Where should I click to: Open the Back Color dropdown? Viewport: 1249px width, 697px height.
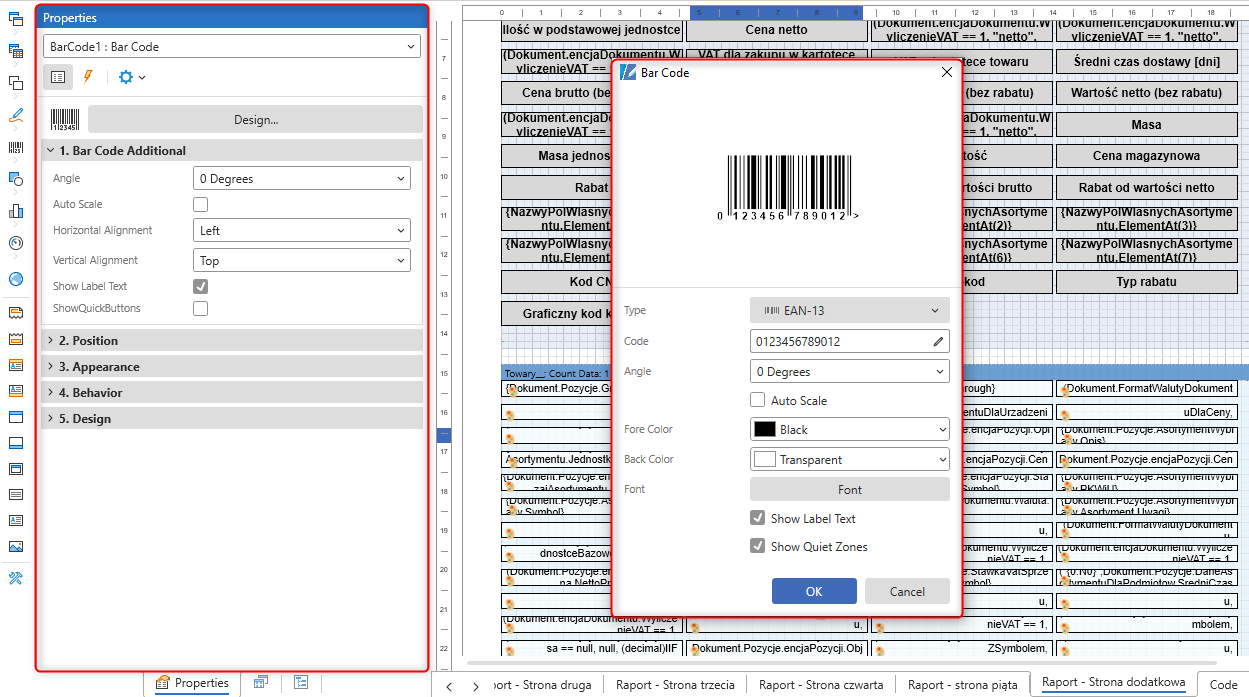tap(850, 459)
